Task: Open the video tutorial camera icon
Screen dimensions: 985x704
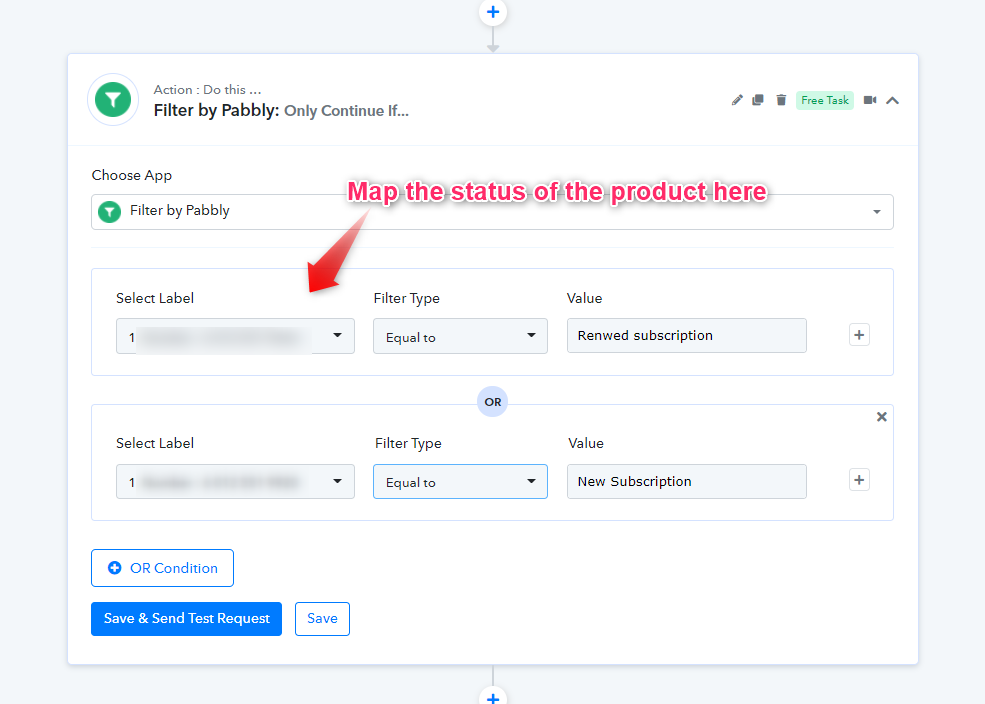Action: (x=870, y=100)
